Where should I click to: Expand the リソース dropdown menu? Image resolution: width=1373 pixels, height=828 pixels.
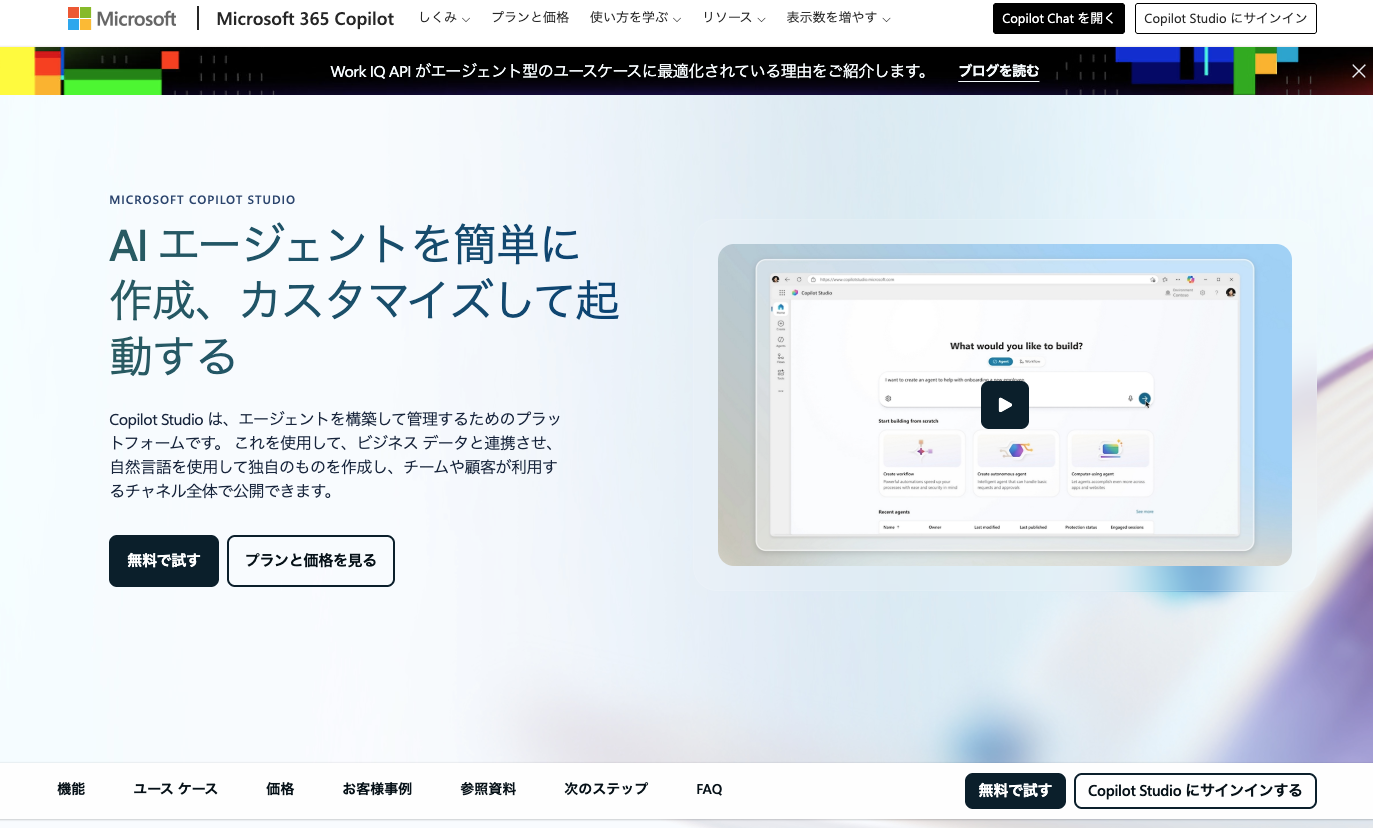click(733, 18)
